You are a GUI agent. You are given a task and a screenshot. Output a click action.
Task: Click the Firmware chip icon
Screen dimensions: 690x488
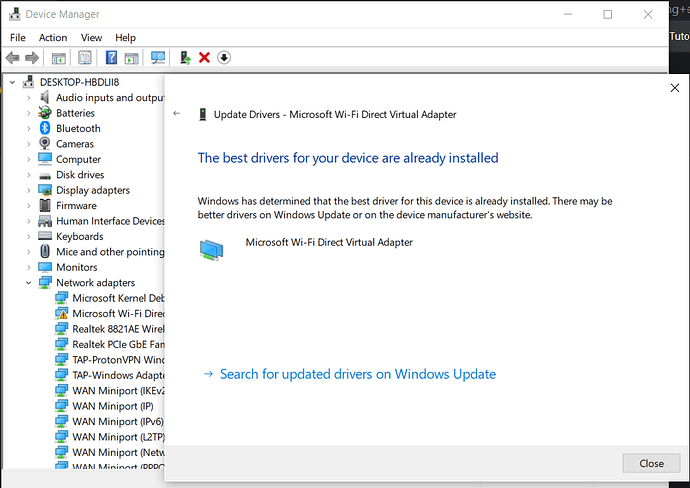pyautogui.click(x=44, y=205)
